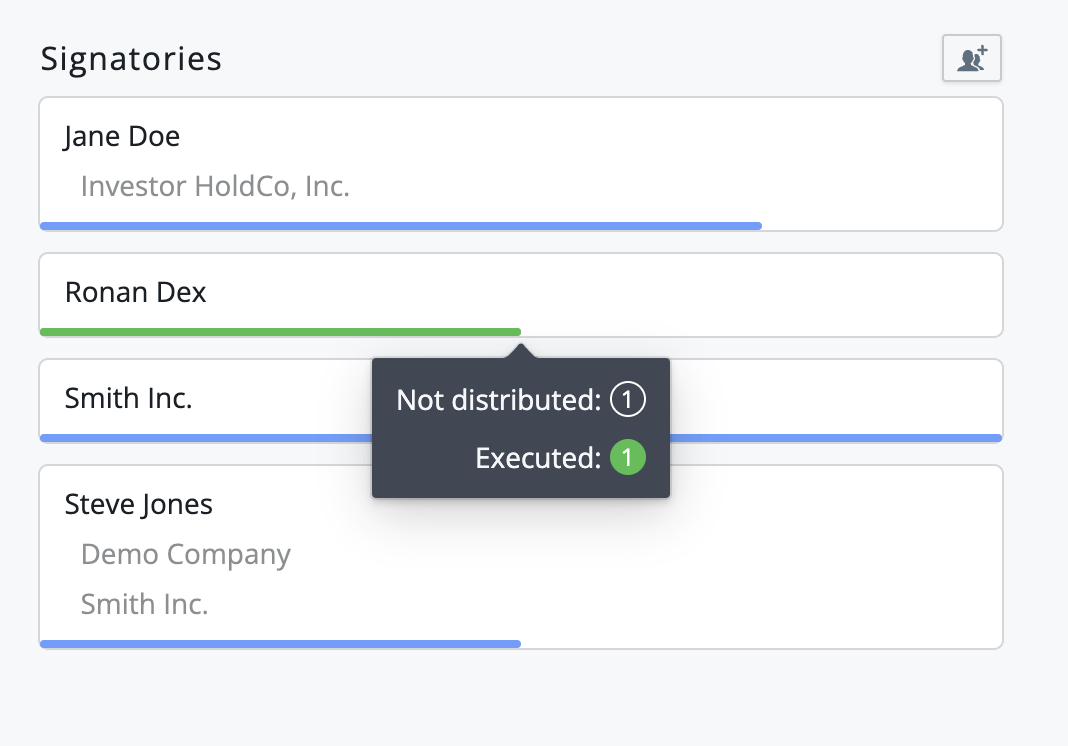Click the tooltip arrow below Ronan Dex's bar
1068x746 pixels.
pos(520,351)
